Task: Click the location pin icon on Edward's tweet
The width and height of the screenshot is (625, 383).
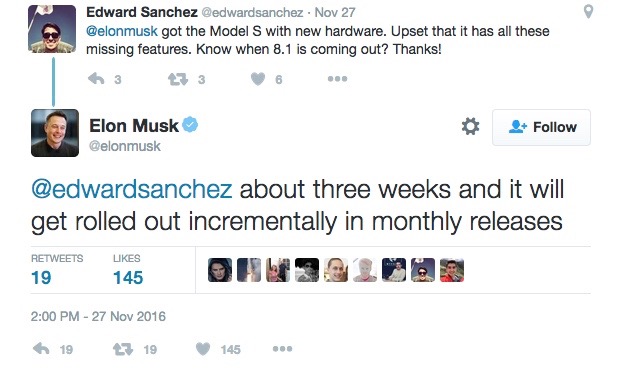Action: (x=588, y=11)
